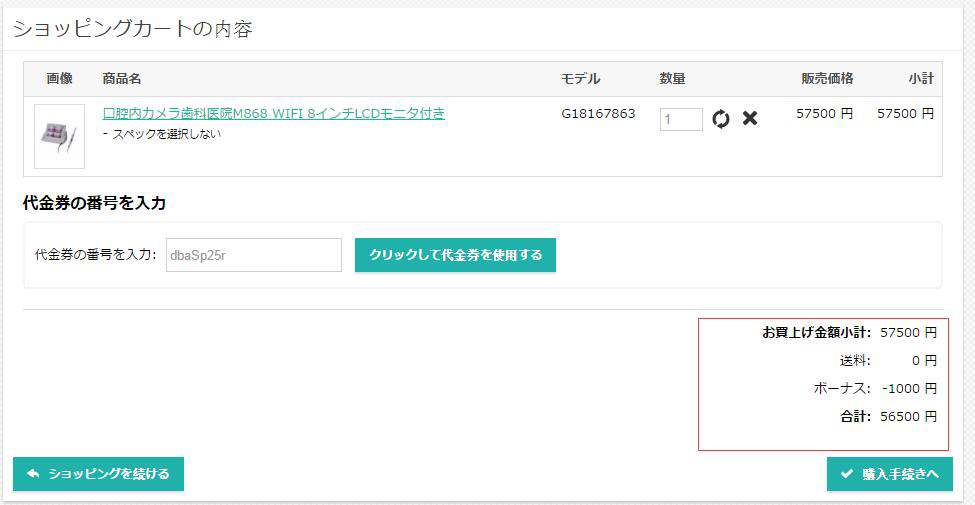Screen dimensions: 975x505
Task: Click the coupon number input field
Action: coord(254,255)
